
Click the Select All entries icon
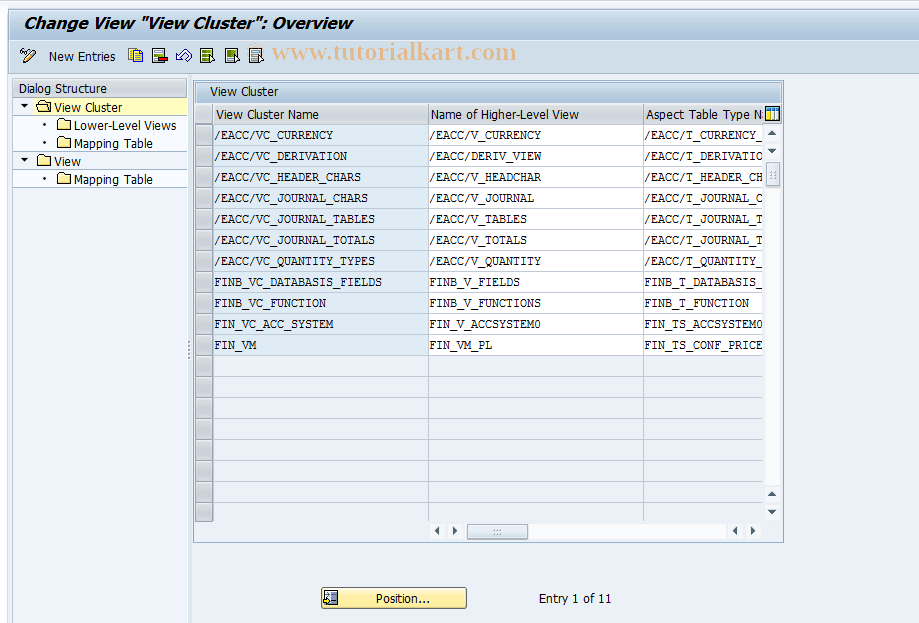tap(207, 56)
